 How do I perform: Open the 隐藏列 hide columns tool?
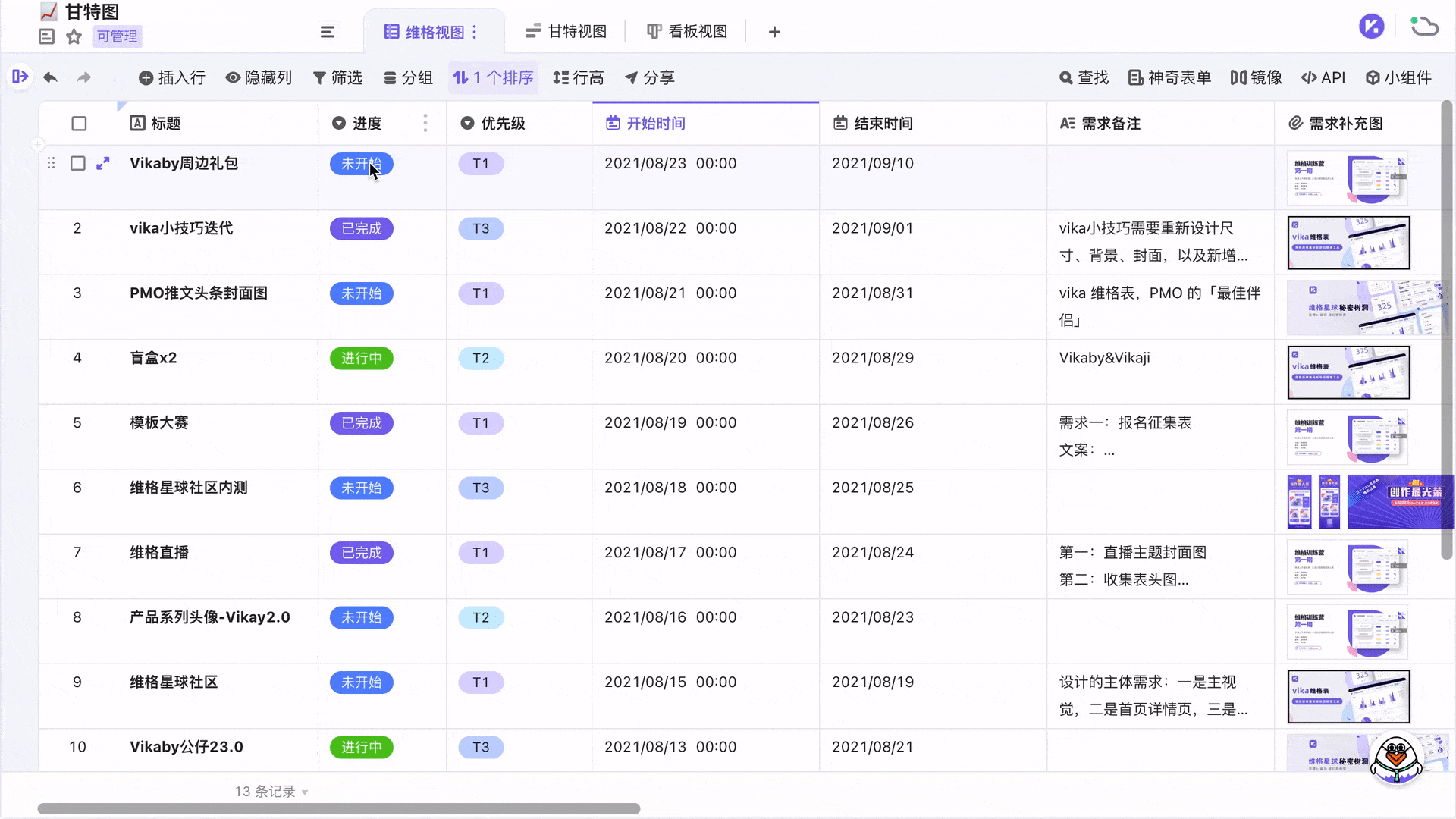259,77
